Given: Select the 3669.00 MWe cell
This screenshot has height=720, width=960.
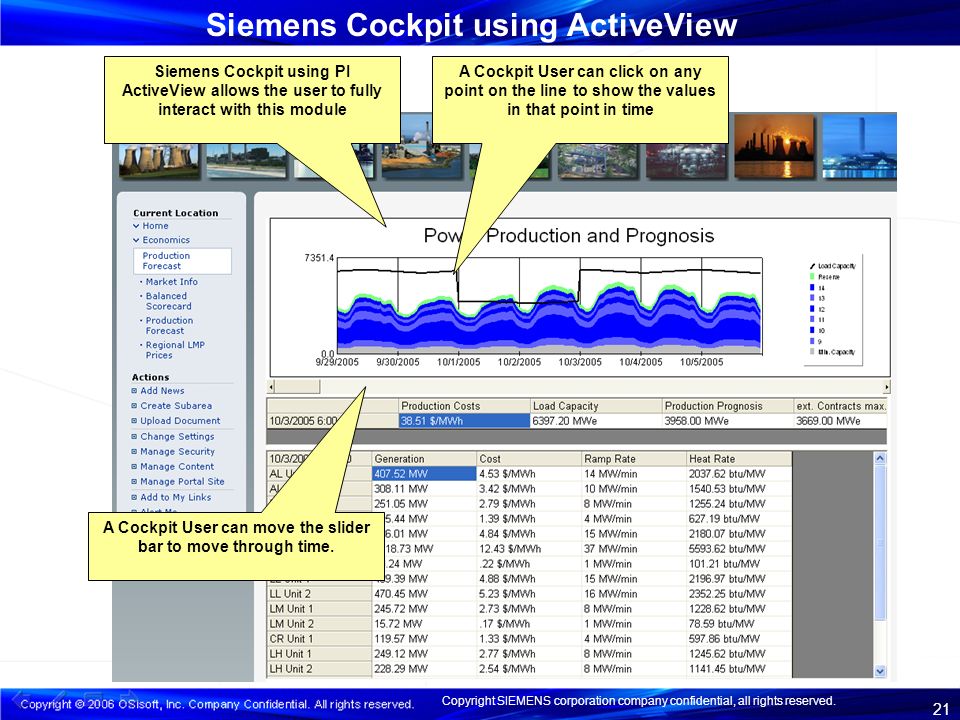Looking at the screenshot, I should (x=841, y=421).
